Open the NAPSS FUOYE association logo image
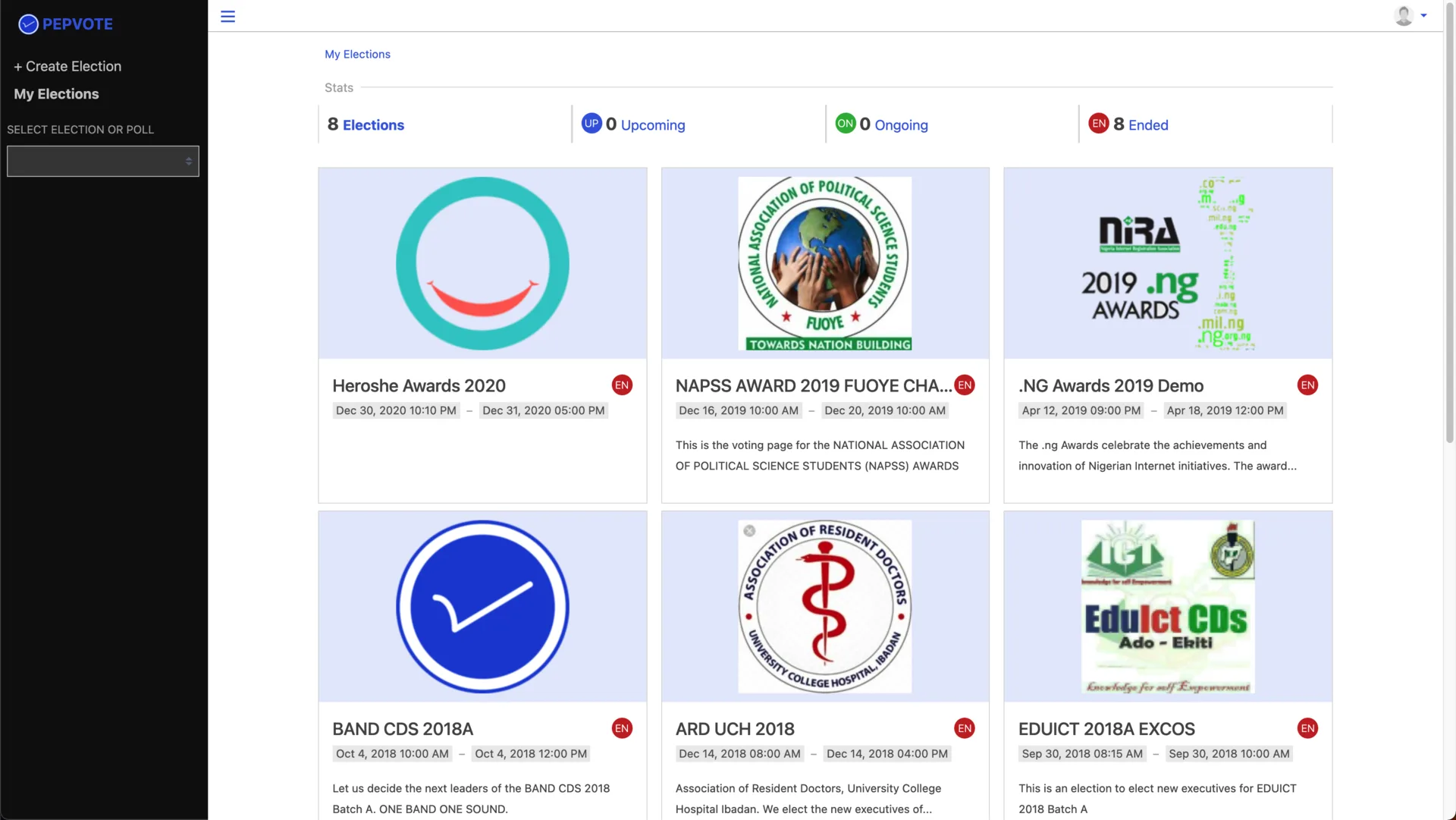Viewport: 1456px width, 820px height. [x=825, y=263]
